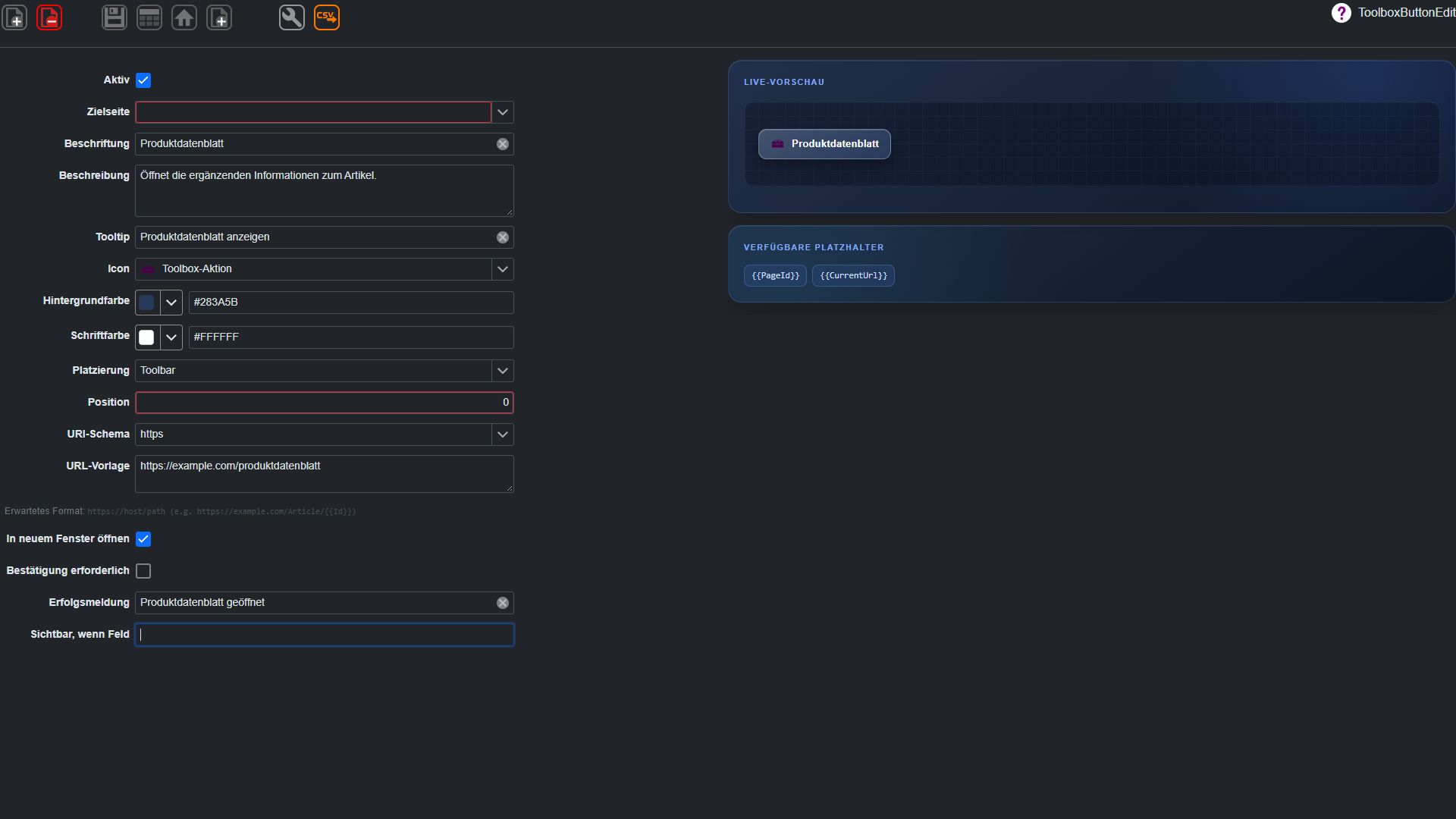The width and height of the screenshot is (1456, 819).
Task: Click the ToolboxButtonEdit title text
Action: click(x=1407, y=13)
